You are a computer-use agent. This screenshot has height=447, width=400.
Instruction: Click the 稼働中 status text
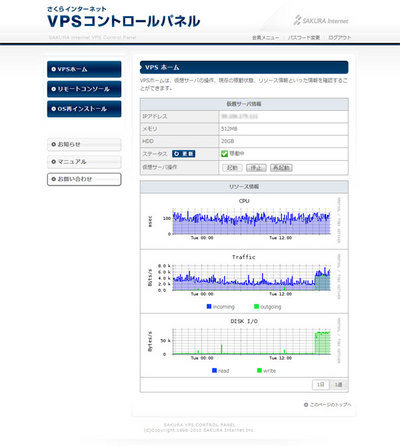pos(237,154)
